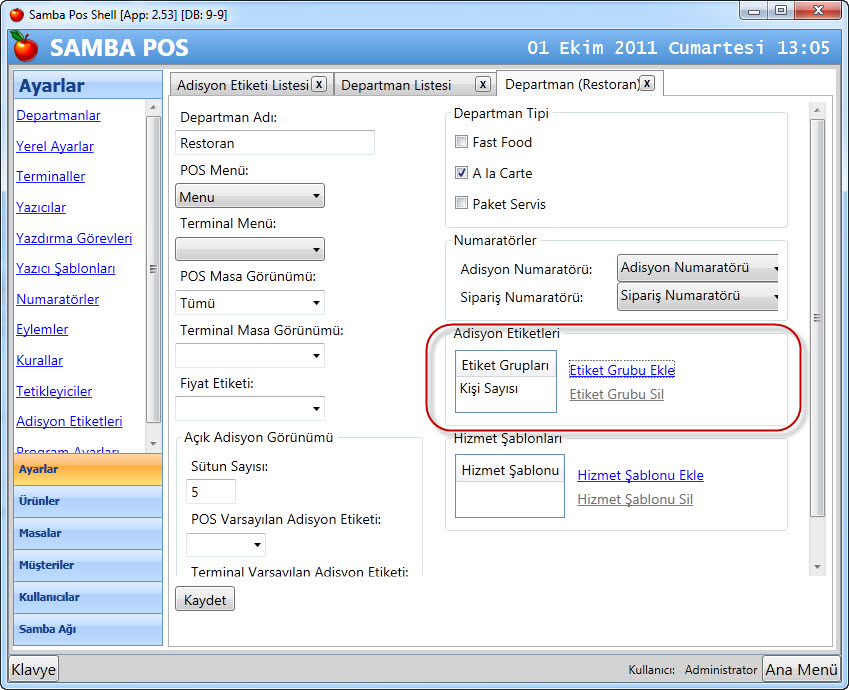This screenshot has width=849, height=690.
Task: Click the main panel scrollbar down arrow
Action: tap(817, 567)
